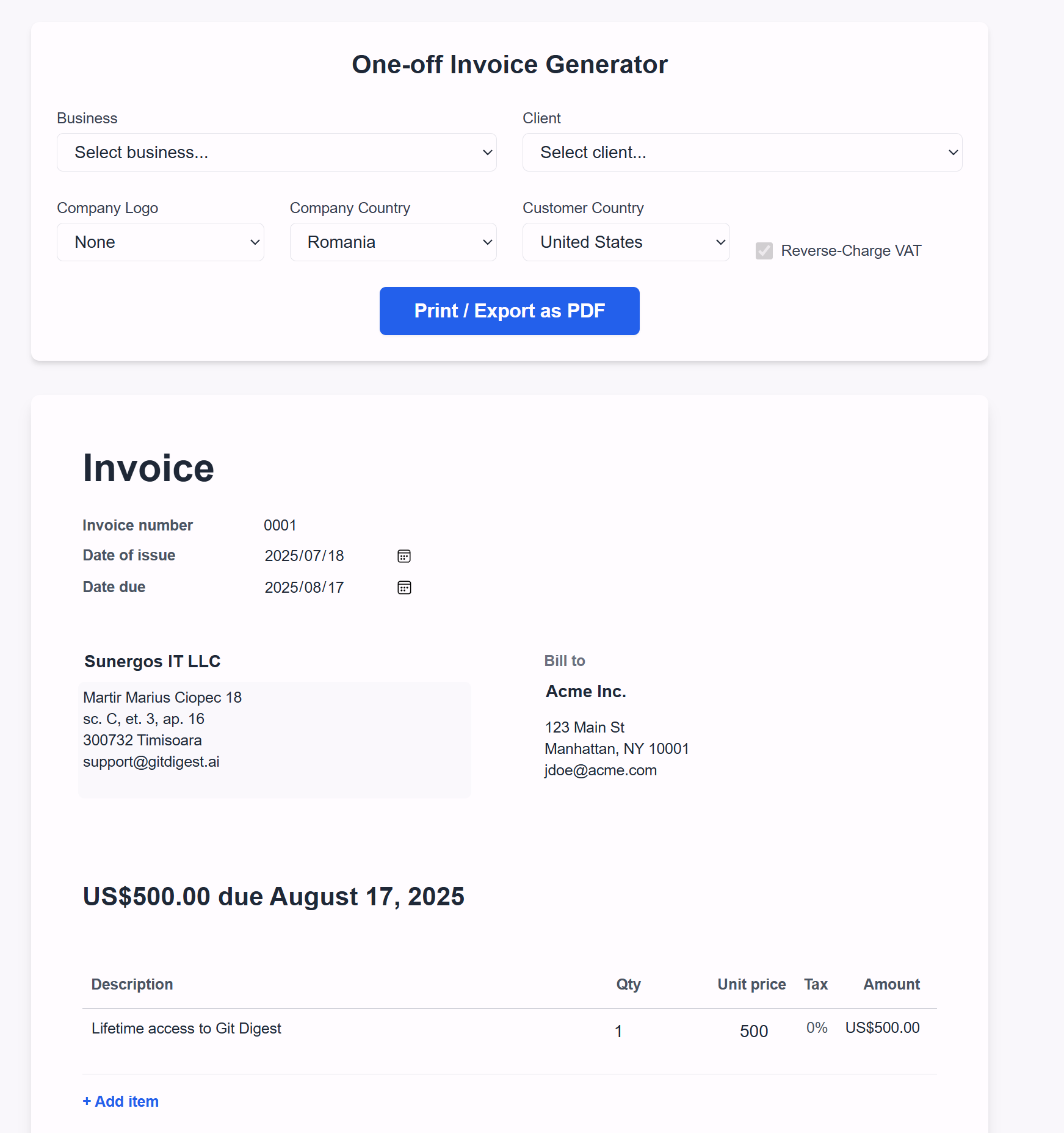Click the Date of issue label

pos(129,556)
